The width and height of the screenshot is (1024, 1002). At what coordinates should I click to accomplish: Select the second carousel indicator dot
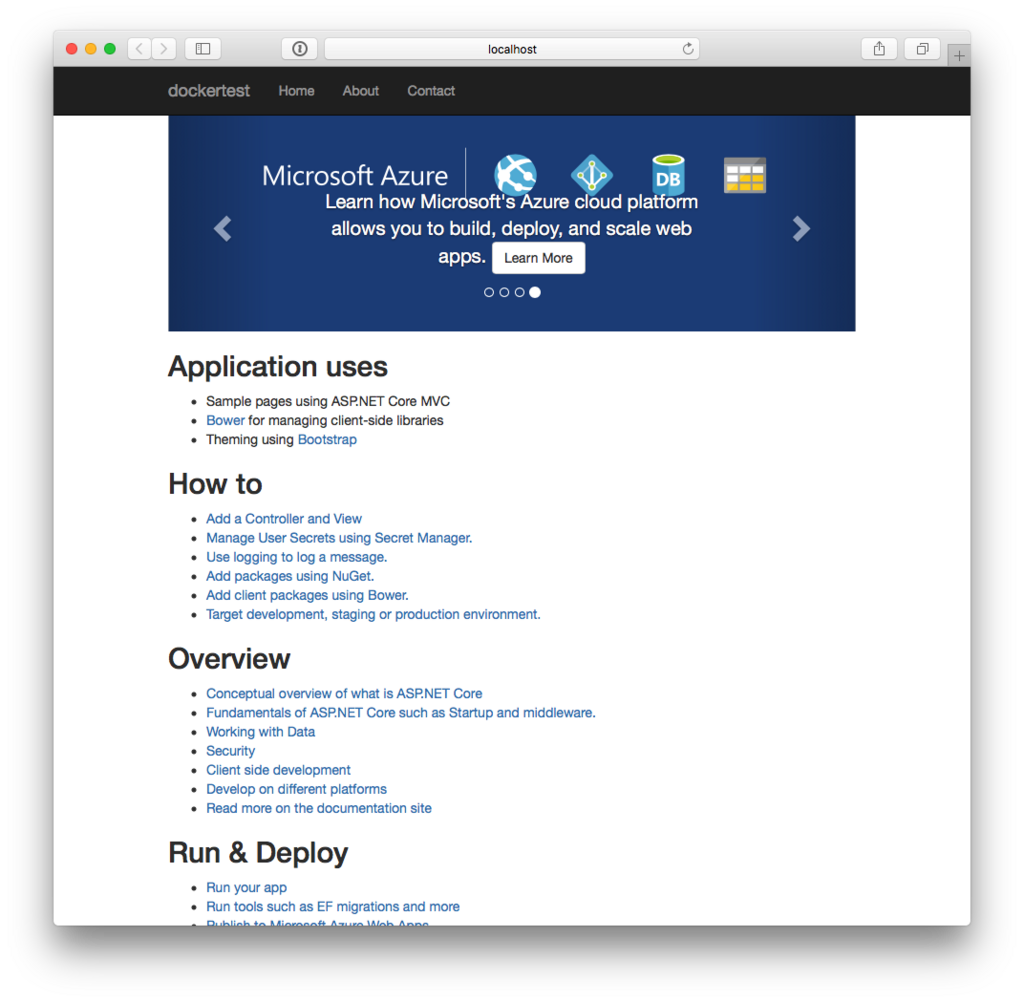[504, 293]
